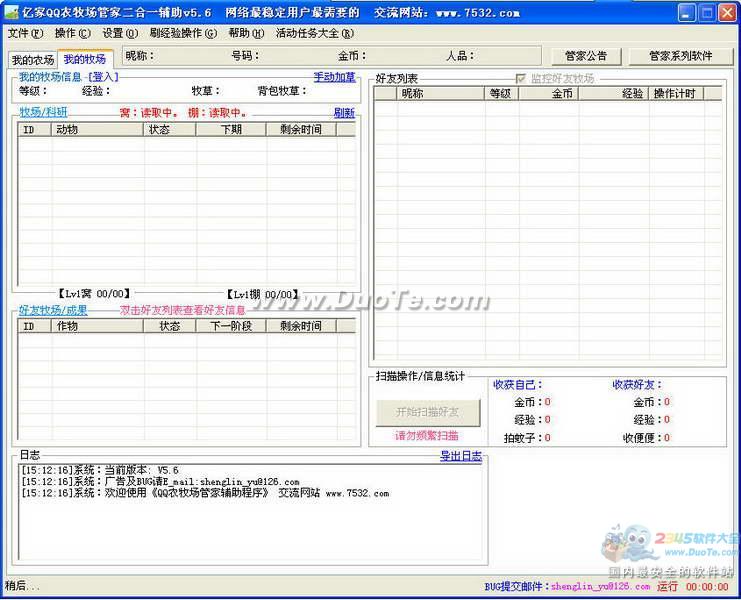This screenshot has height=600, width=741.
Task: Open the 帮助(H) menu
Action: (246, 34)
